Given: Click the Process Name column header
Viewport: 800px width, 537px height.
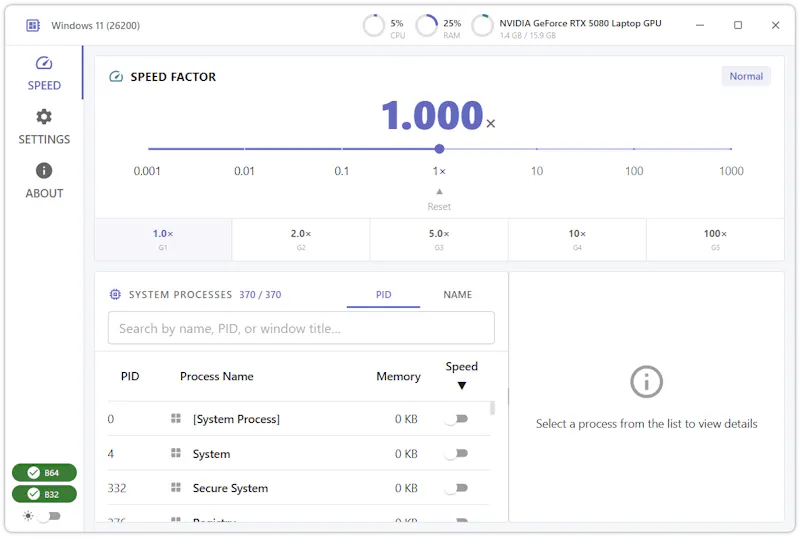Looking at the screenshot, I should point(217,376).
